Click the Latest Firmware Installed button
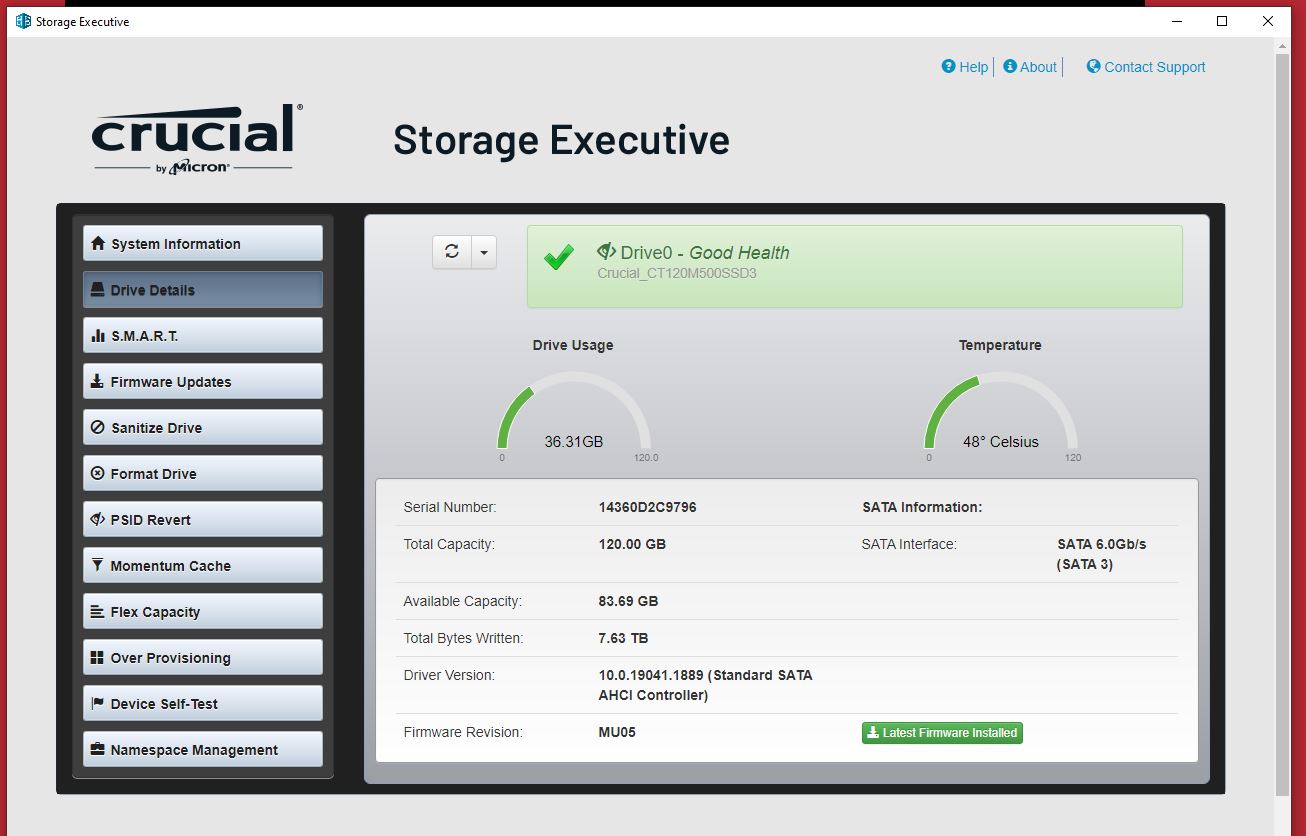1306x836 pixels. click(942, 733)
